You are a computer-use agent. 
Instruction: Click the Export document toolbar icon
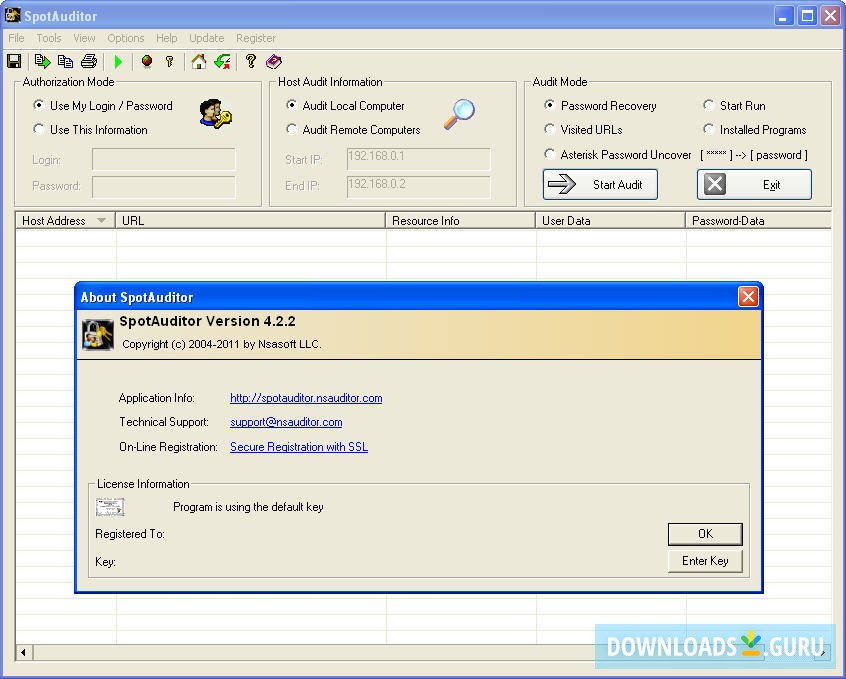click(x=42, y=61)
